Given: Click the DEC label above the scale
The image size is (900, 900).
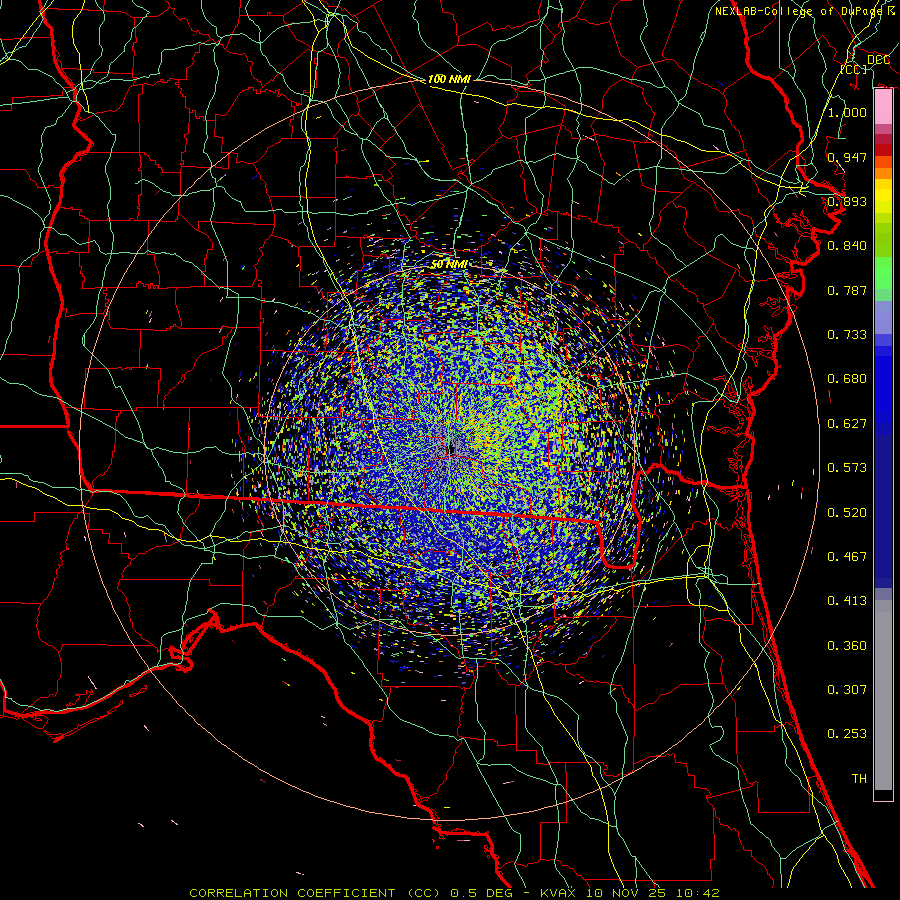Looking at the screenshot, I should coord(878,60).
